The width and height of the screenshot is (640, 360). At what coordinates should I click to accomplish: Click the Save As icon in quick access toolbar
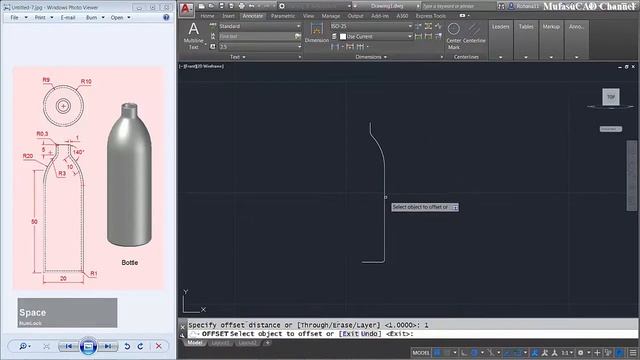(231, 6)
